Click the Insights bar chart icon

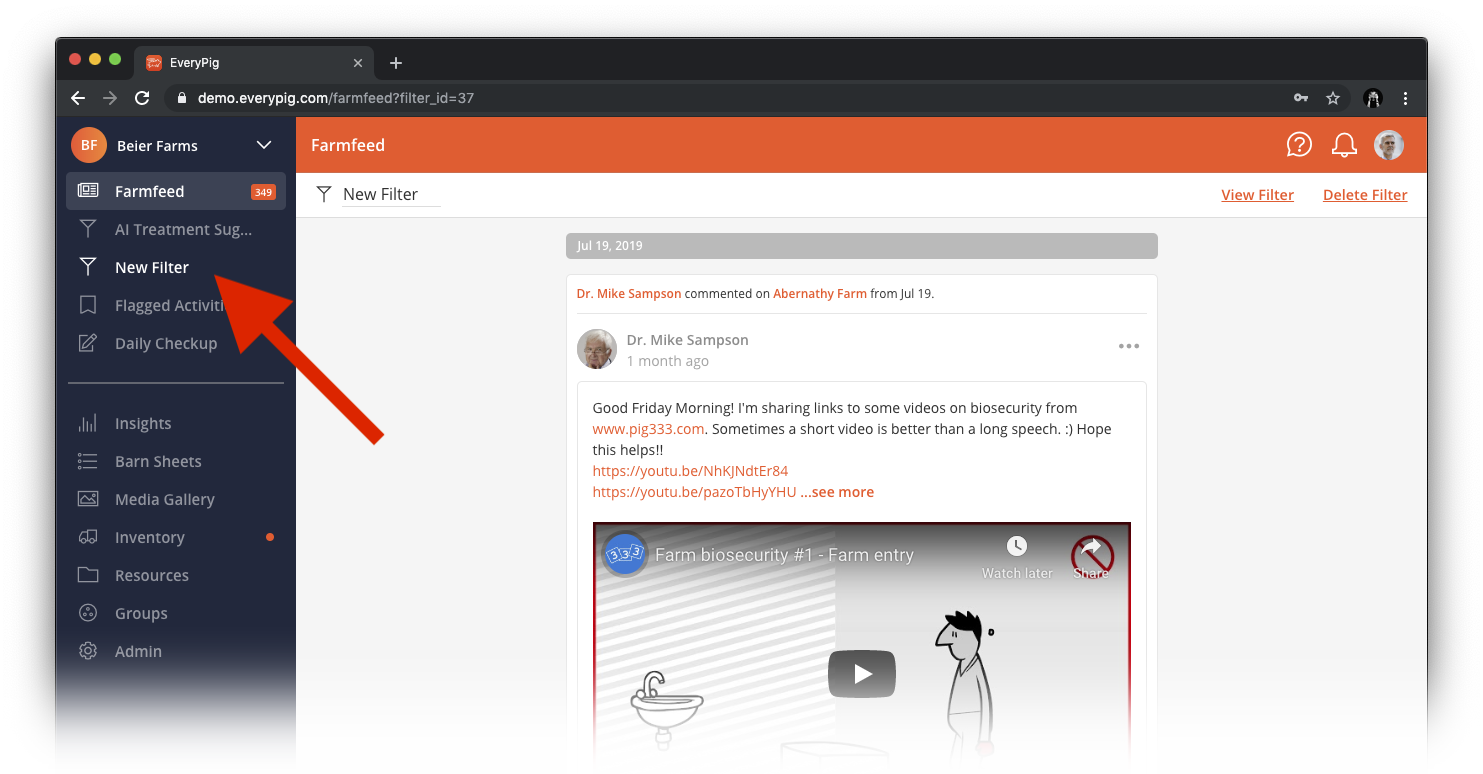pyautogui.click(x=88, y=423)
